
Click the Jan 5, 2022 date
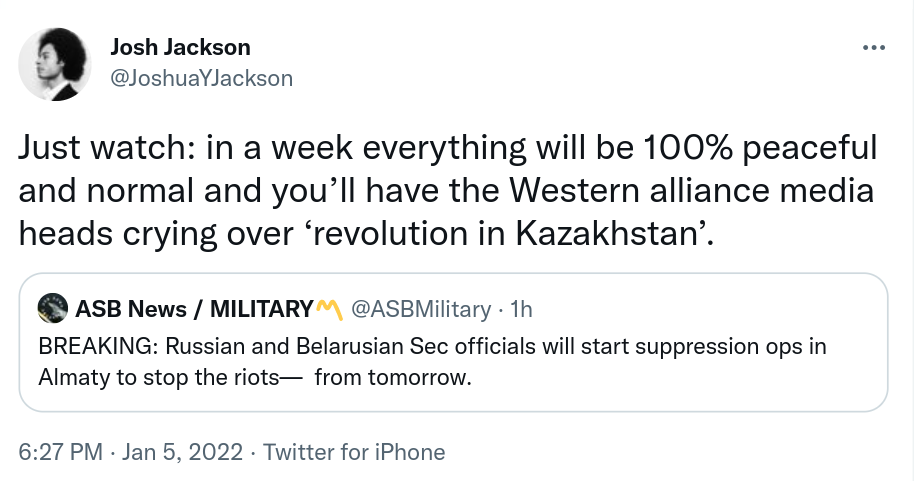tap(182, 452)
